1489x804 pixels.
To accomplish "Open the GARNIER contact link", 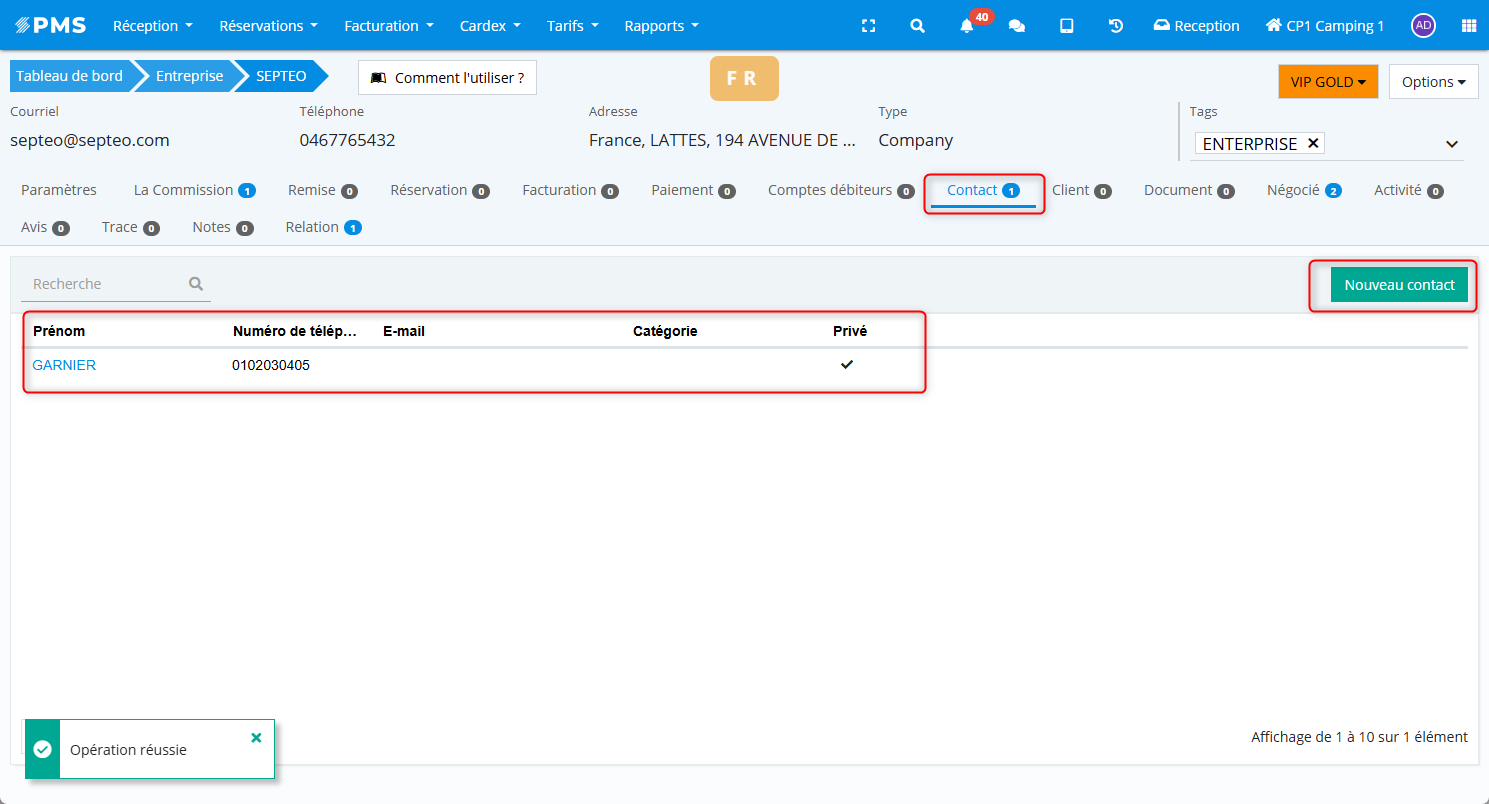I will [64, 365].
